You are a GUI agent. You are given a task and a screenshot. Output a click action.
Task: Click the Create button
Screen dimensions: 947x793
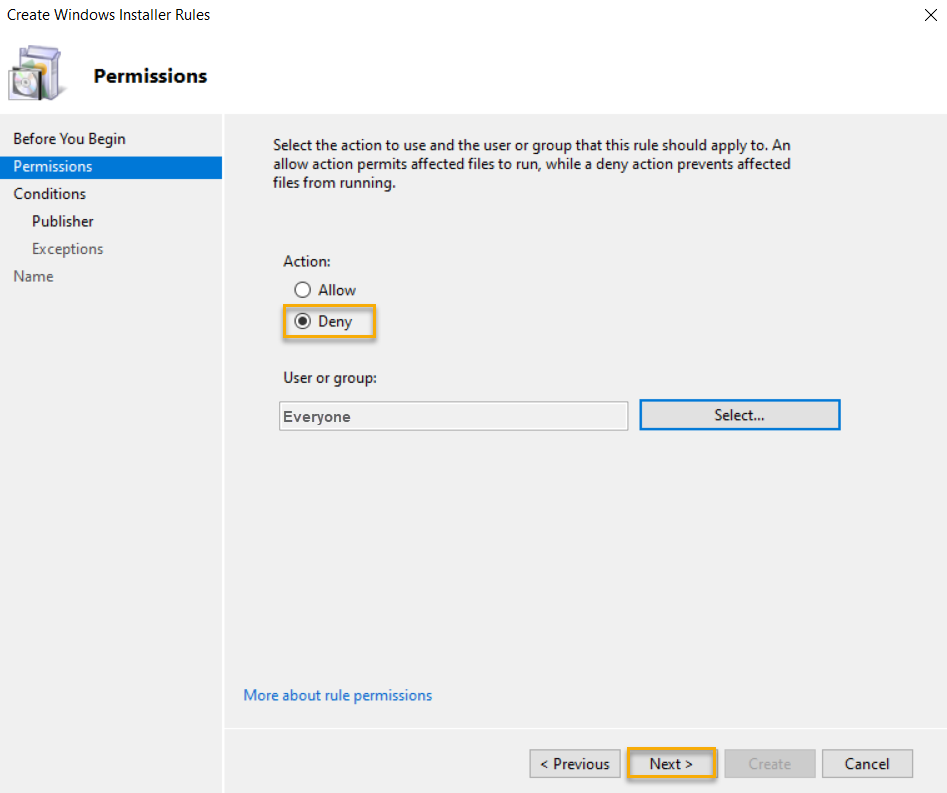coord(769,763)
